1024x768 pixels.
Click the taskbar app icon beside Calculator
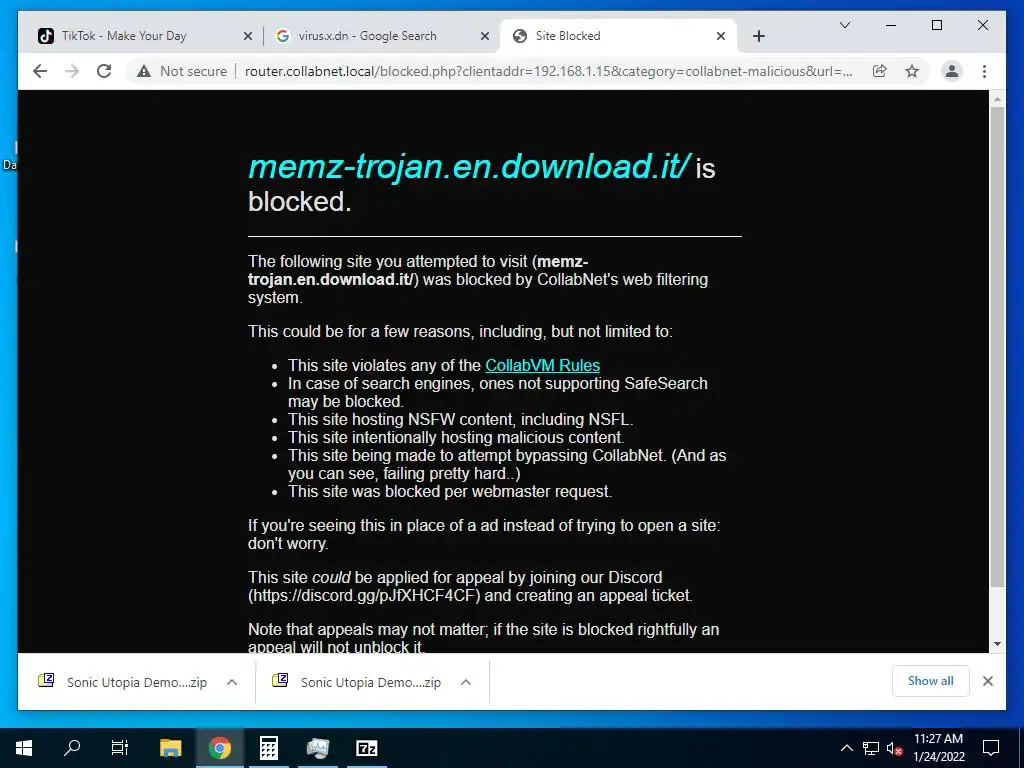(x=317, y=748)
